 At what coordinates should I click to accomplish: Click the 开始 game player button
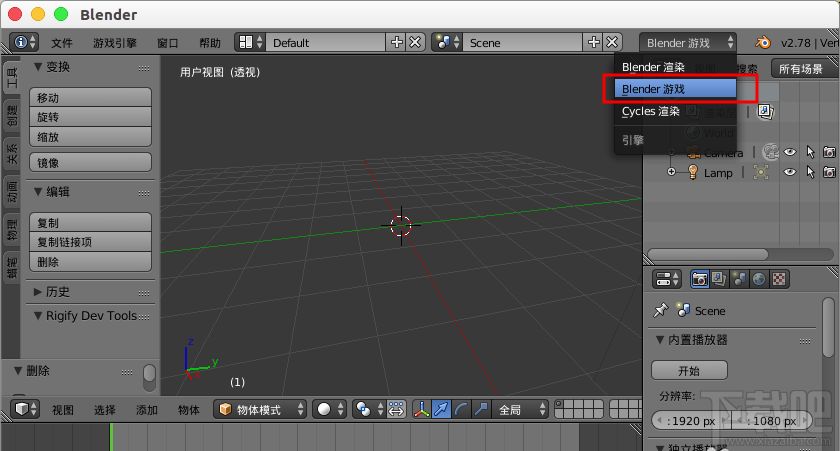pyautogui.click(x=689, y=370)
